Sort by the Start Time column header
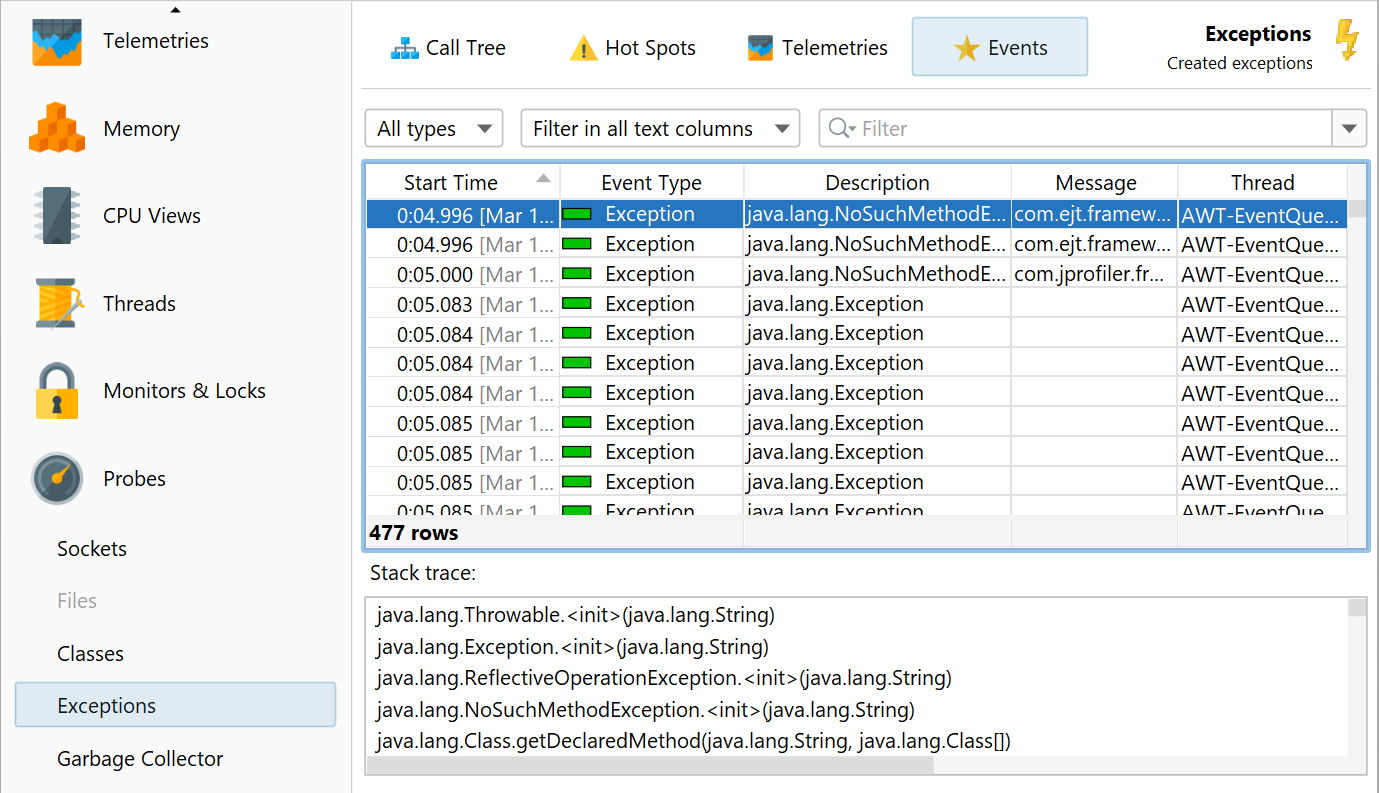Image resolution: width=1379 pixels, height=793 pixels. [x=451, y=183]
